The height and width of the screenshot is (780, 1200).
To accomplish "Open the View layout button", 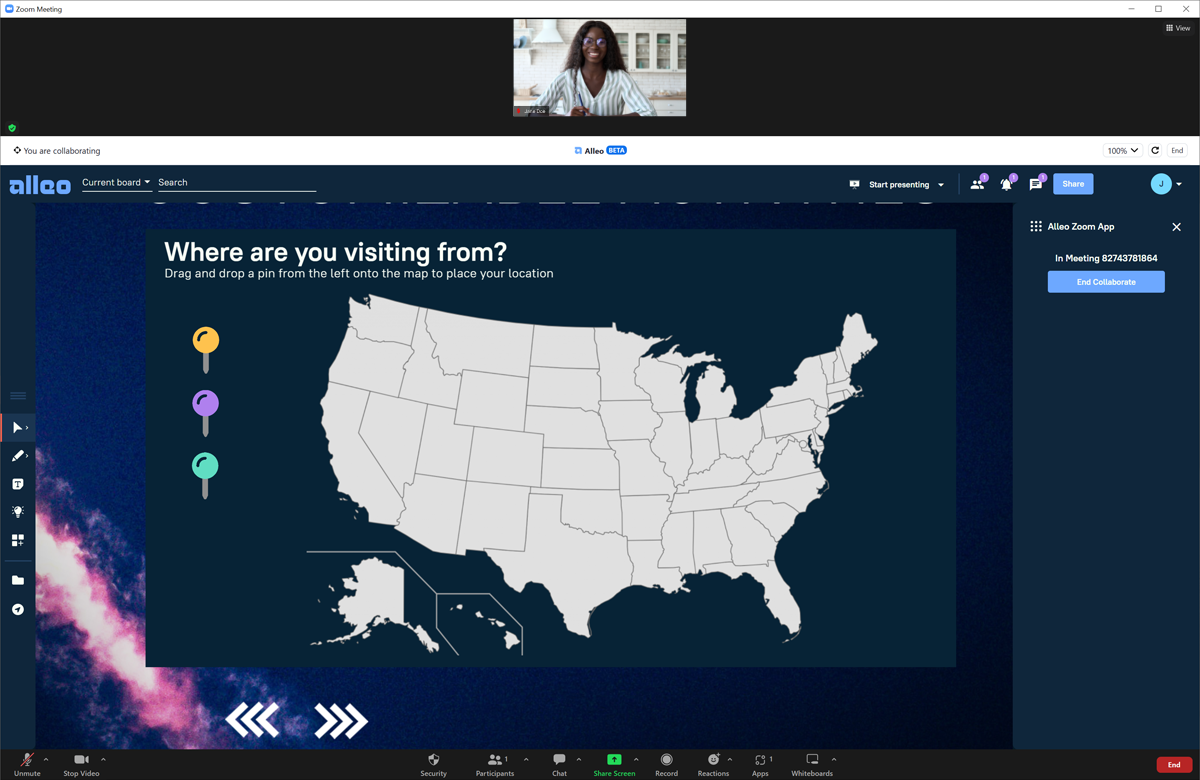I will pos(1178,28).
